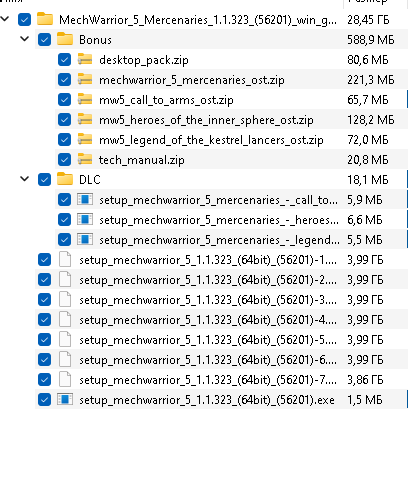Toggle the heroes DLC setup checkbox
Image resolution: width=408 pixels, height=485 pixels.
tap(64, 219)
